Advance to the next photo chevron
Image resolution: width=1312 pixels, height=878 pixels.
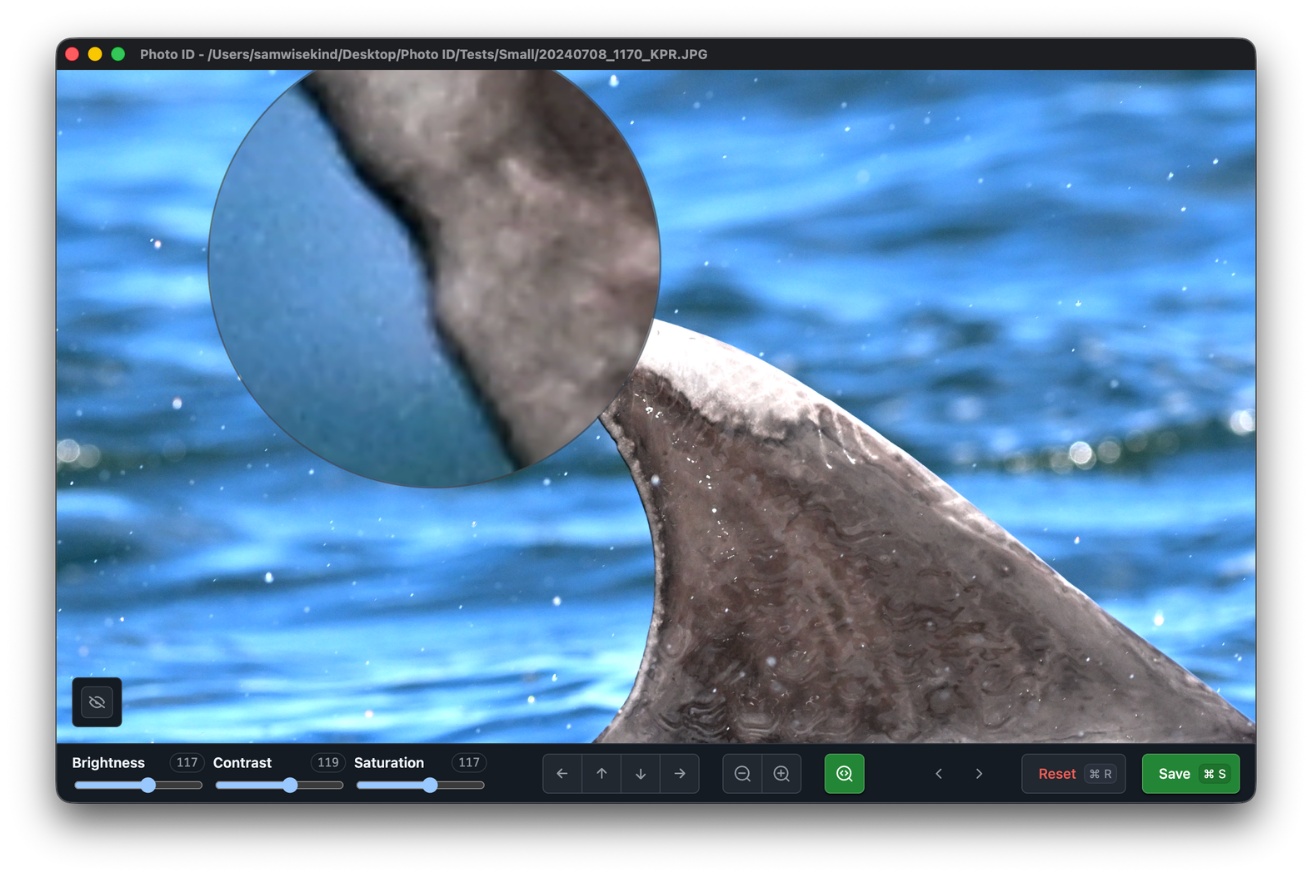pos(979,773)
